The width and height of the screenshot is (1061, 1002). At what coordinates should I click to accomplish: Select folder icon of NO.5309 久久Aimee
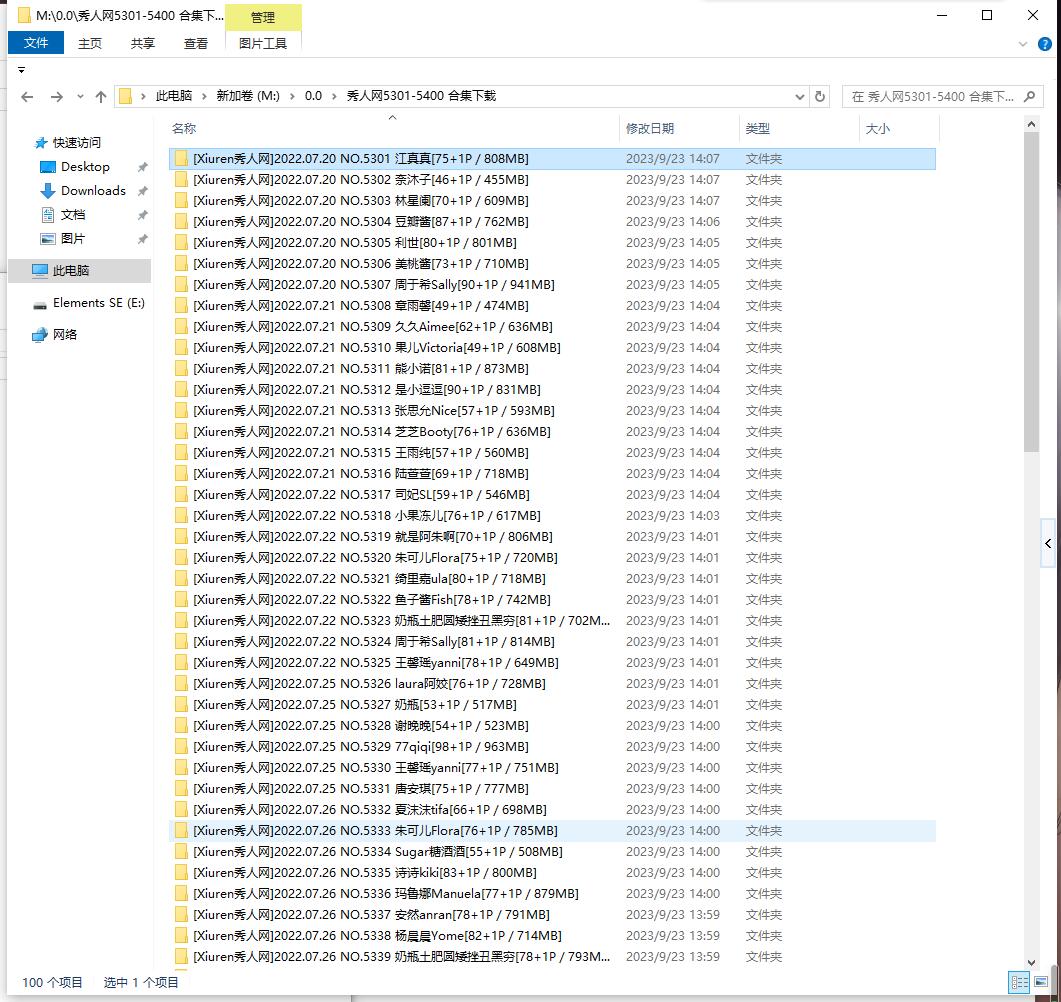[x=181, y=326]
